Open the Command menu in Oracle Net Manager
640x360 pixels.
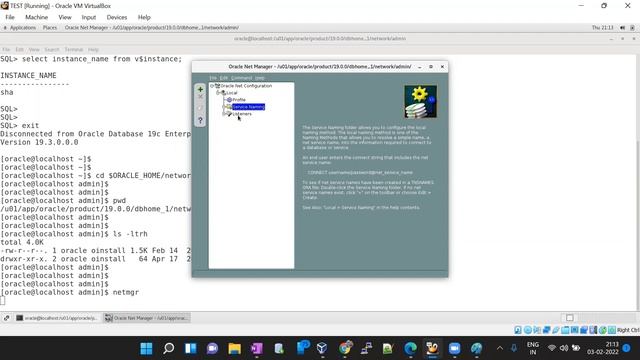242,78
